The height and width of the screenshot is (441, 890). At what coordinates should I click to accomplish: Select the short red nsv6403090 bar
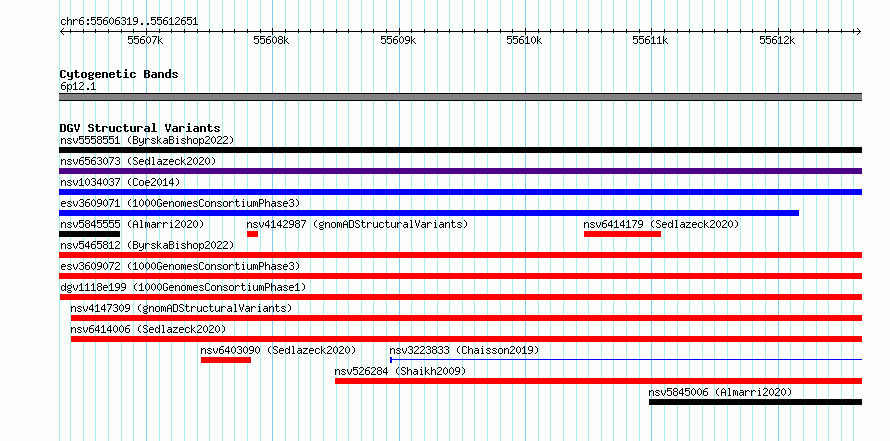tap(226, 360)
